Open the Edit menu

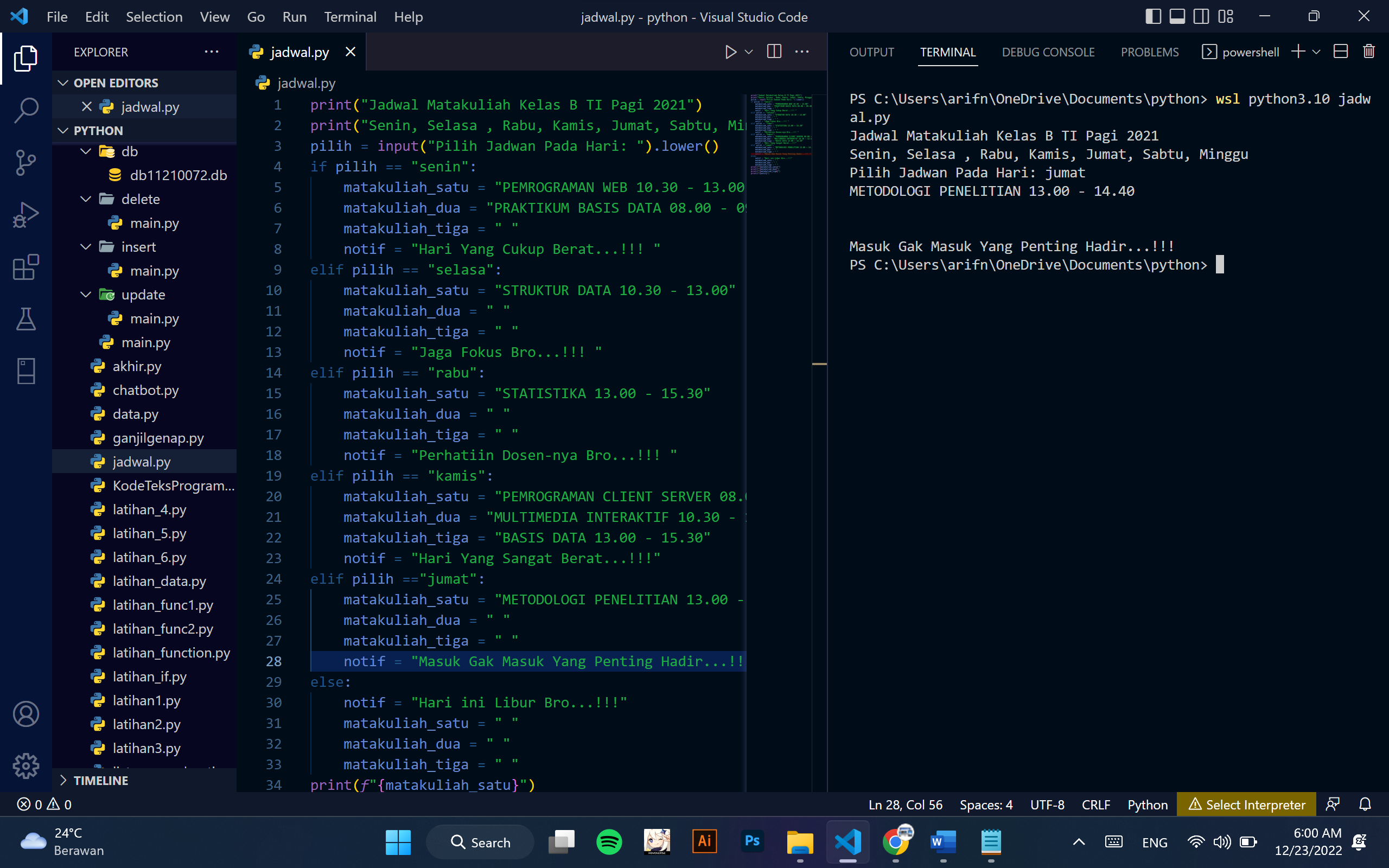(97, 17)
